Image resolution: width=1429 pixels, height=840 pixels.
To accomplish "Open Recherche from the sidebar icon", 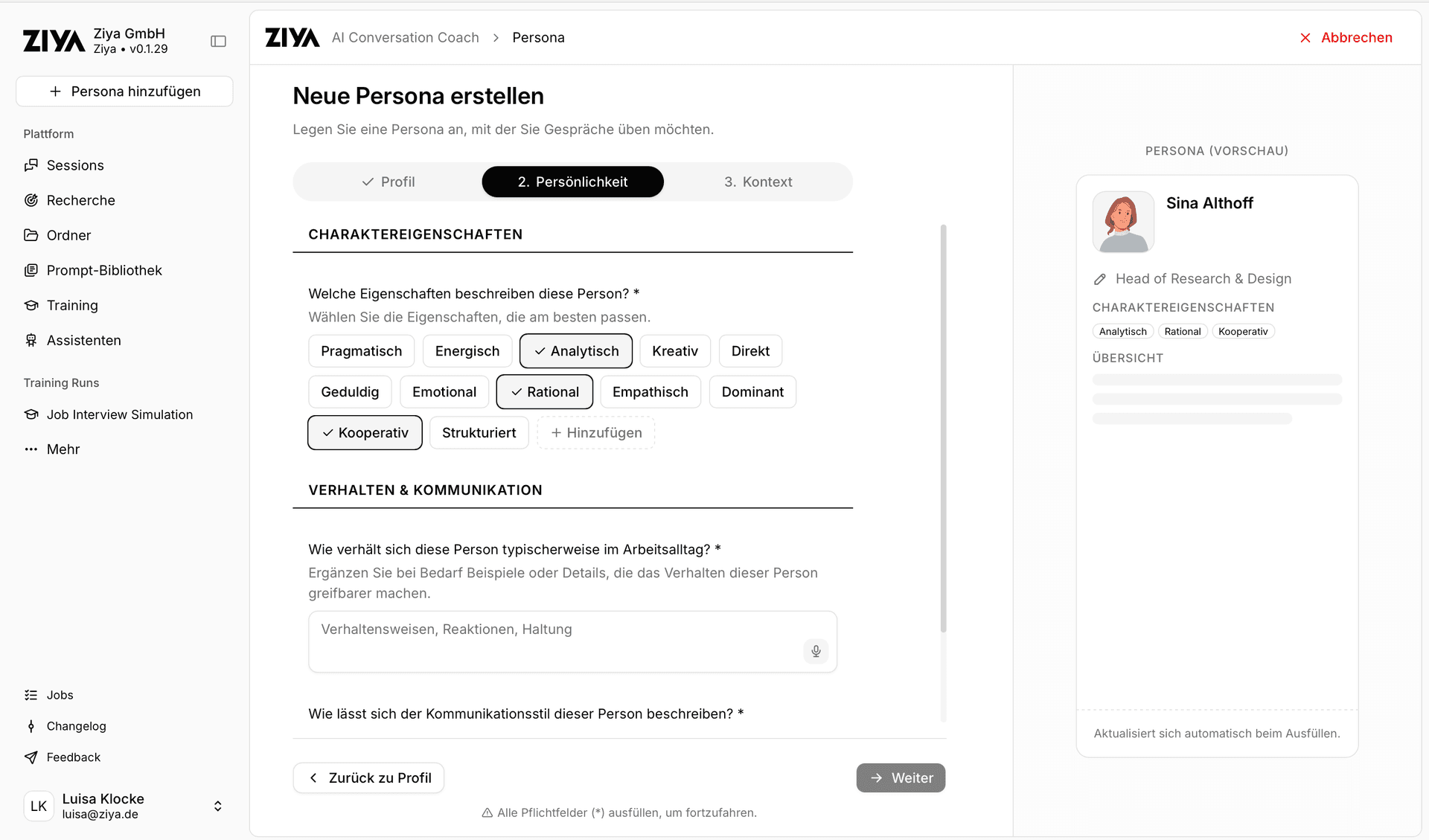I will click(31, 200).
